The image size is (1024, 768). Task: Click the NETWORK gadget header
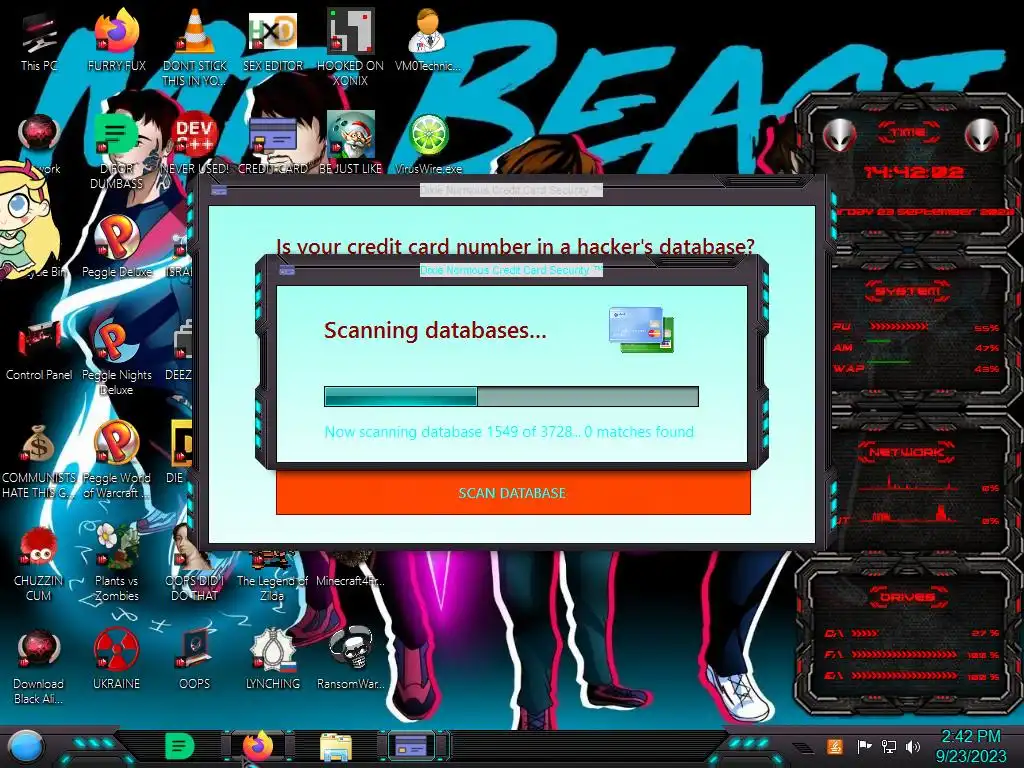tap(908, 451)
